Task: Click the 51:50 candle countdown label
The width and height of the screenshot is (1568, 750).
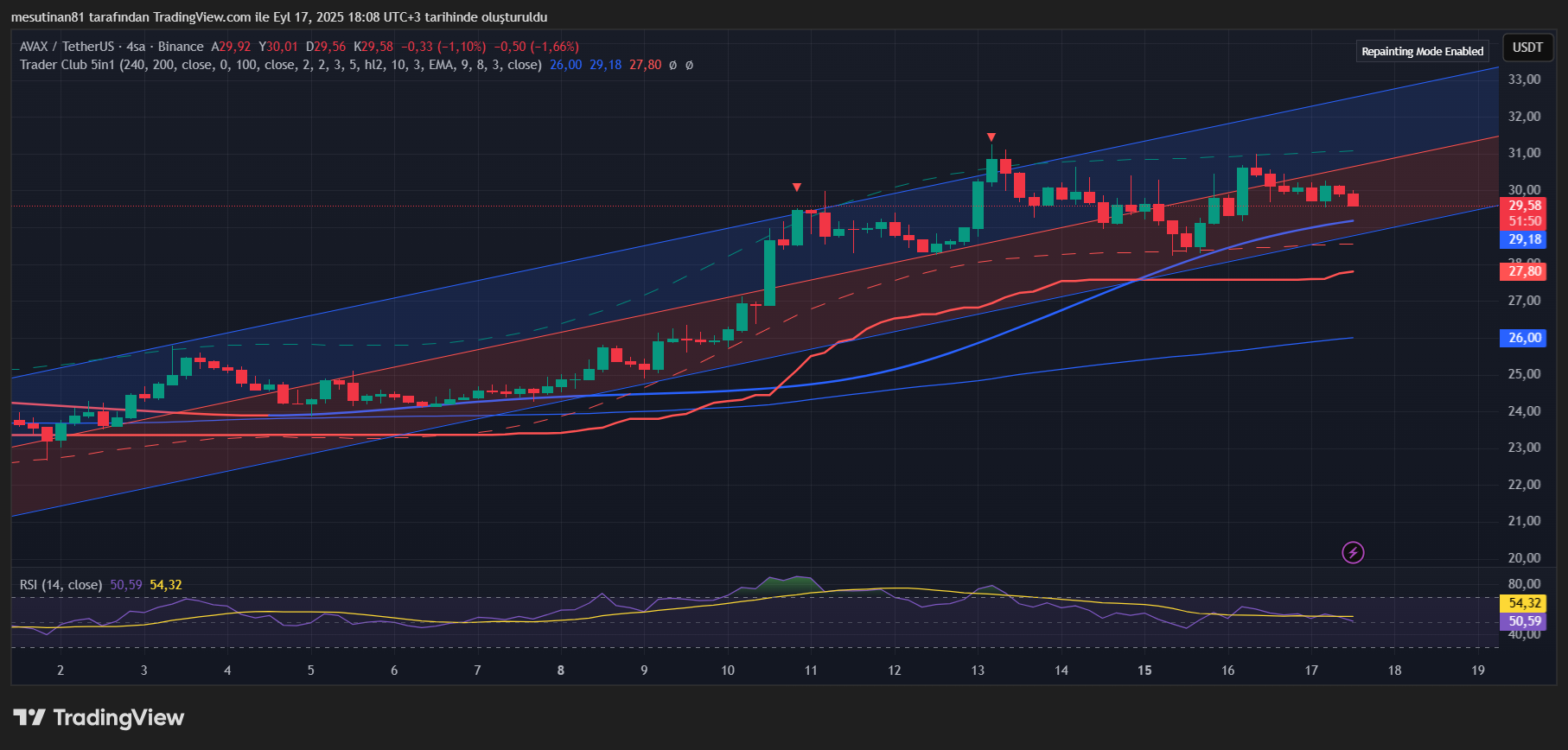Action: click(x=1525, y=221)
